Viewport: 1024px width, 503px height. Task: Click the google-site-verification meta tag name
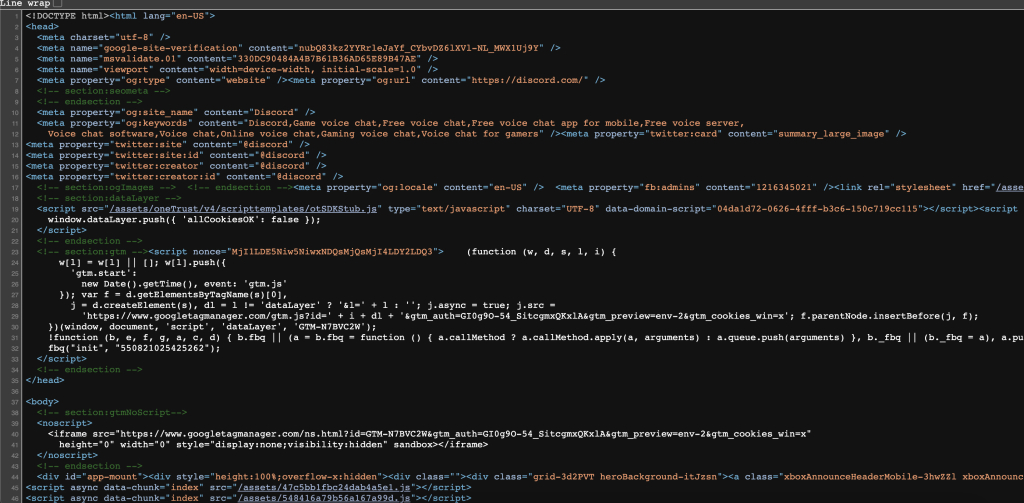[x=172, y=48]
